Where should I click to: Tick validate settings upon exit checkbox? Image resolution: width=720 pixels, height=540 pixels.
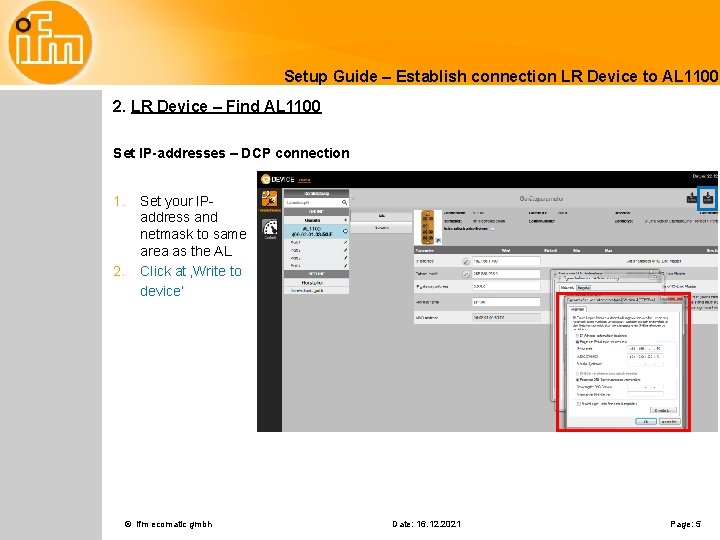pos(579,404)
